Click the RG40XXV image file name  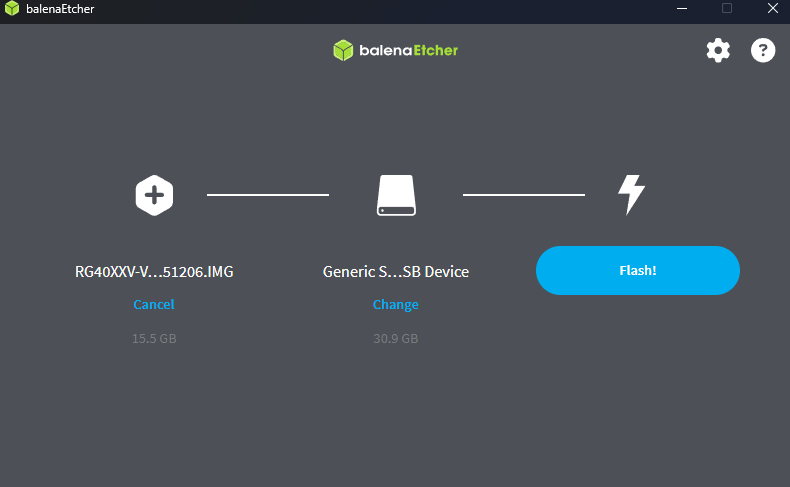[154, 271]
